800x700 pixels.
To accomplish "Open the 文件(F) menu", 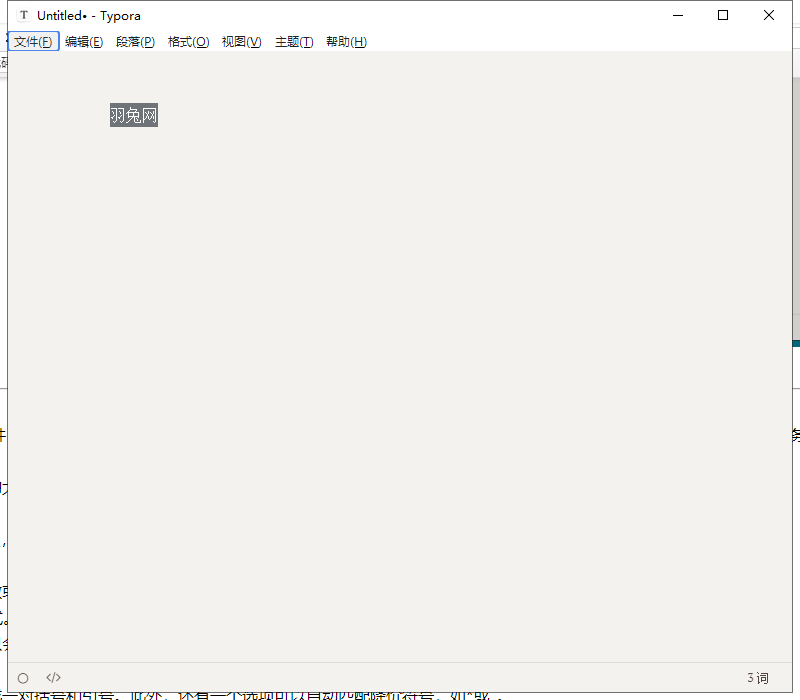I will [x=33, y=41].
